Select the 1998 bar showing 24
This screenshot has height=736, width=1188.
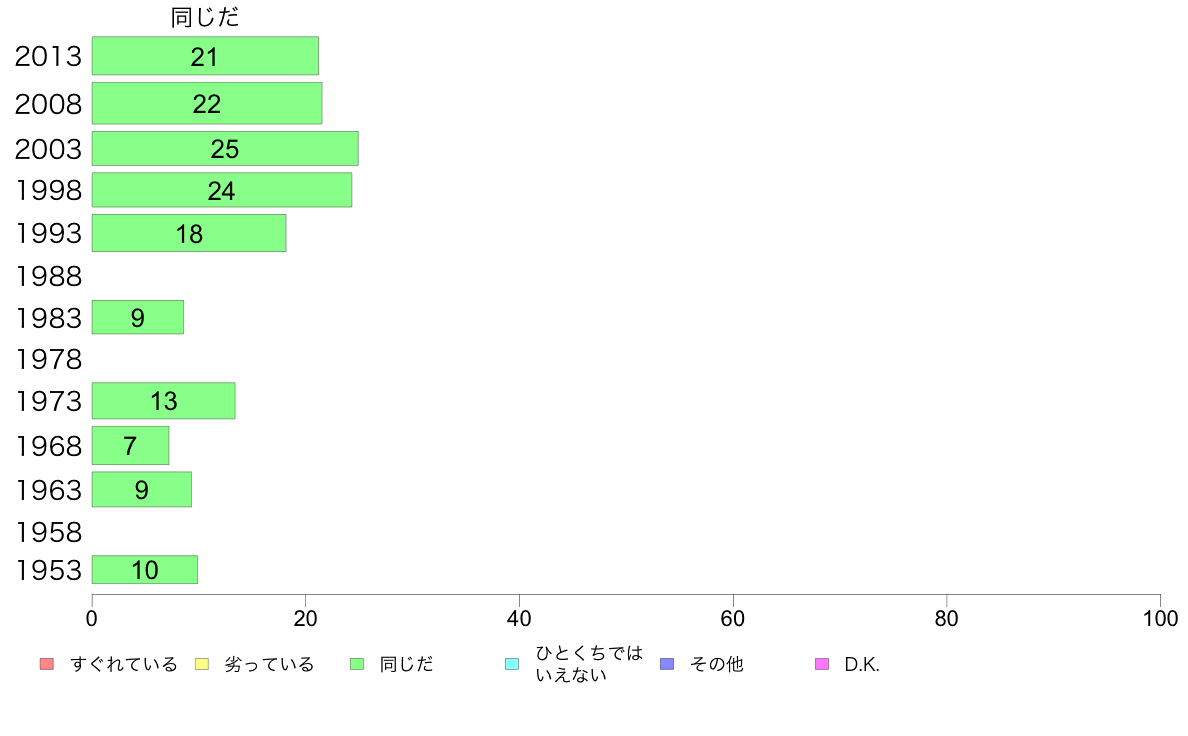222,190
